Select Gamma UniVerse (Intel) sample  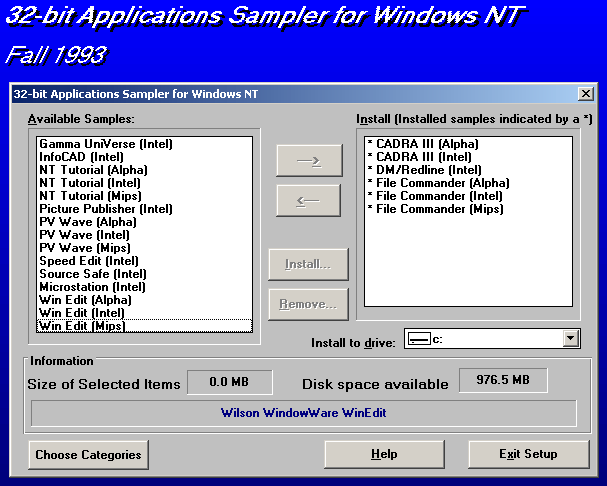click(144, 144)
